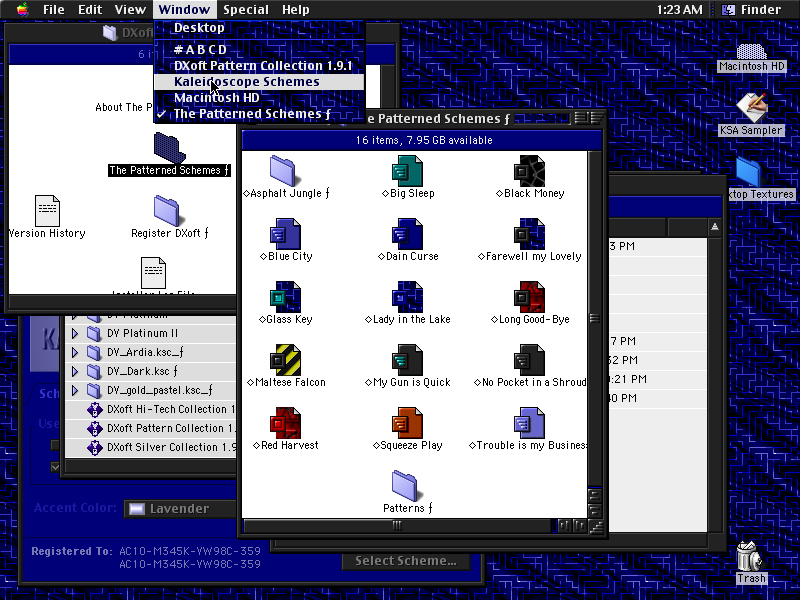This screenshot has width=800, height=600.
Task: Select the Farewell my Lovely scheme icon
Action: (x=529, y=234)
